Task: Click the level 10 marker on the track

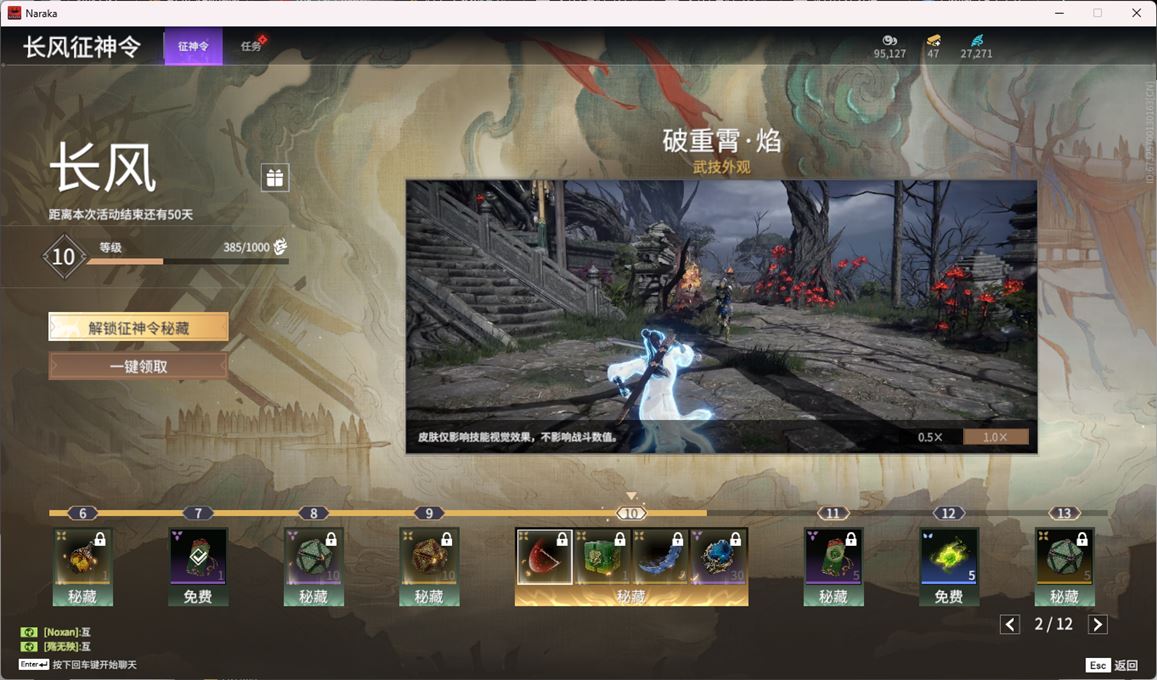Action: pyautogui.click(x=631, y=513)
